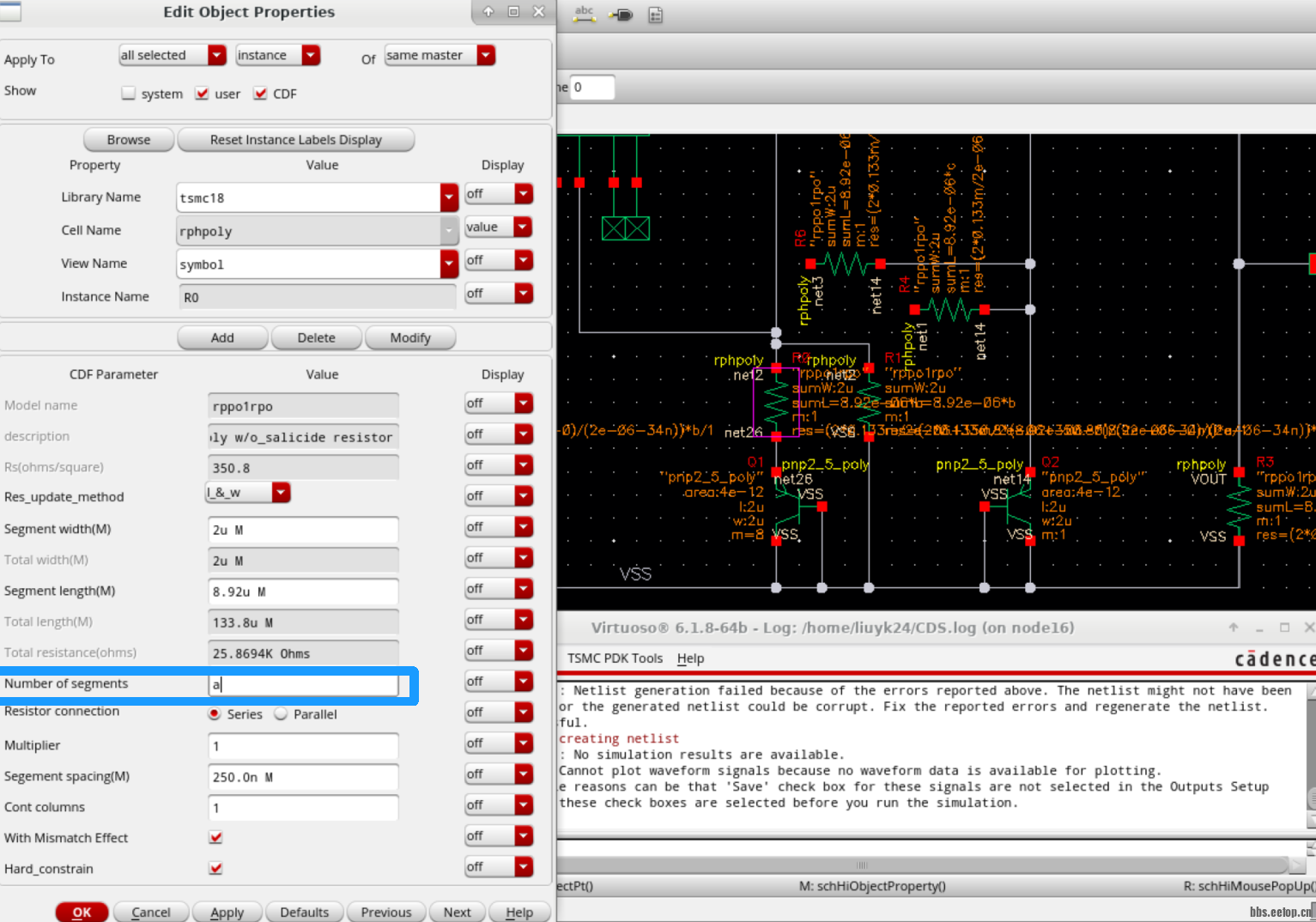Click the Multiplier input field
1316x922 pixels.
303,746
